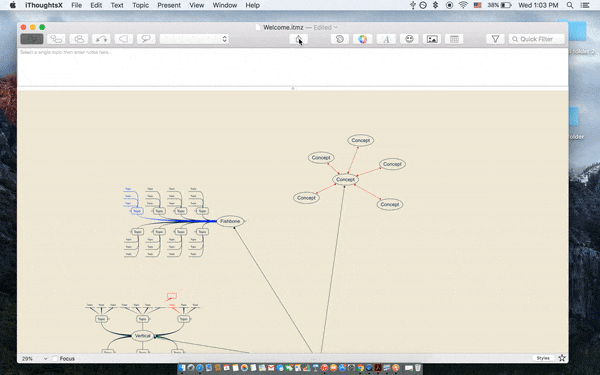Click the first dark toolbar button
Image resolution: width=600 pixels, height=375 pixels.
point(32,39)
